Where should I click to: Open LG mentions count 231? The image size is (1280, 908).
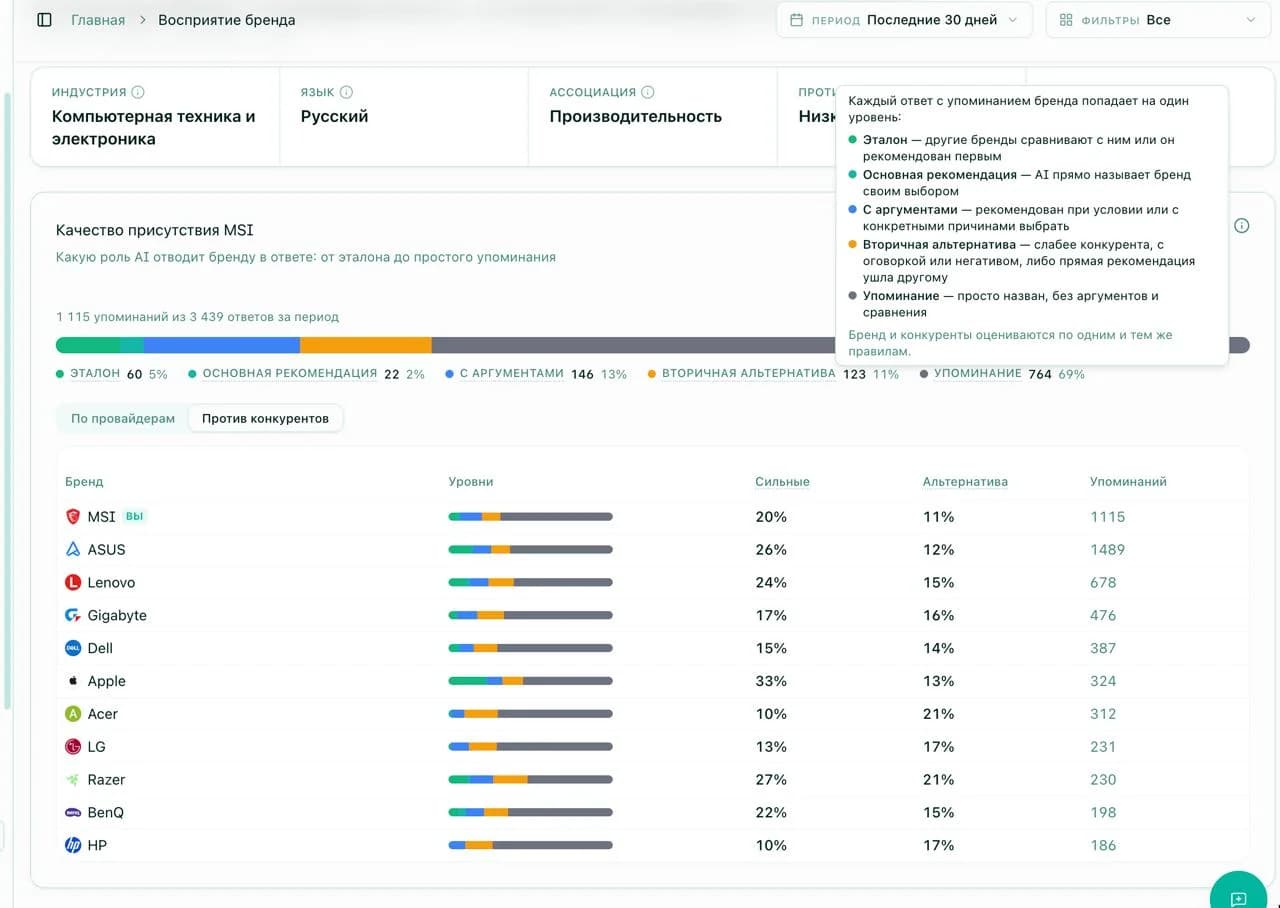coord(1103,747)
